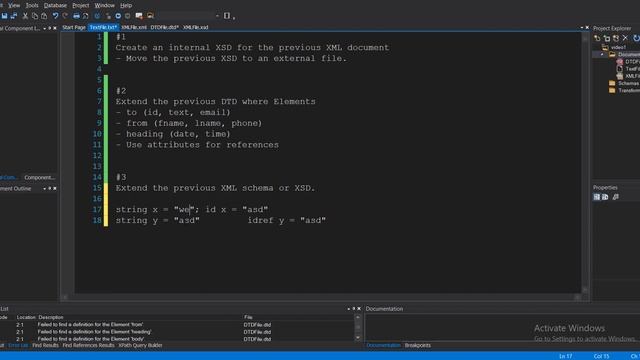Select the TextFile.txt tab

coord(103,27)
